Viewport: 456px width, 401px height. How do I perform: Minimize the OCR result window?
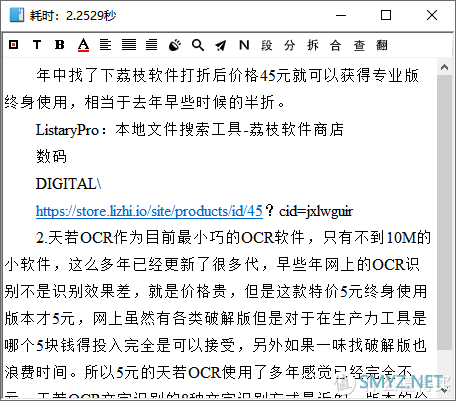(341, 15)
